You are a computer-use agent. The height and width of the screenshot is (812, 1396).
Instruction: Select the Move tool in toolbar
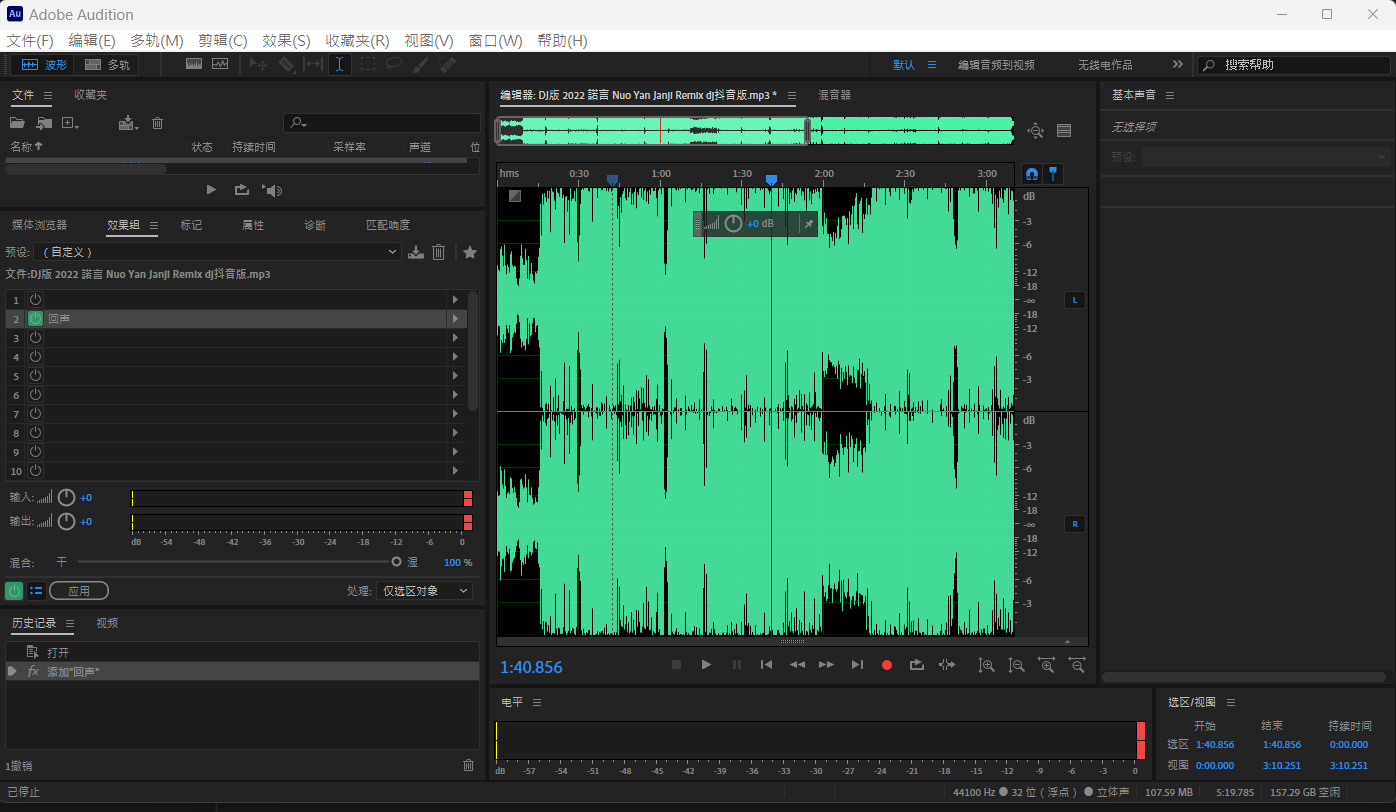(258, 64)
